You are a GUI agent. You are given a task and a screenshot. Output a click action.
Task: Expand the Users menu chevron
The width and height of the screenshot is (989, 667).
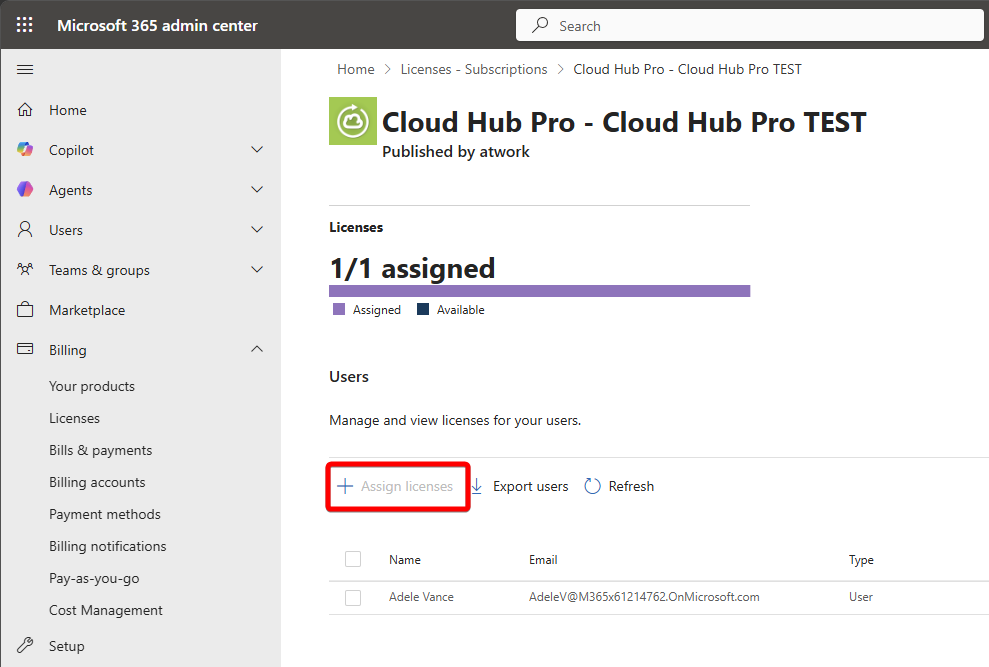[257, 229]
